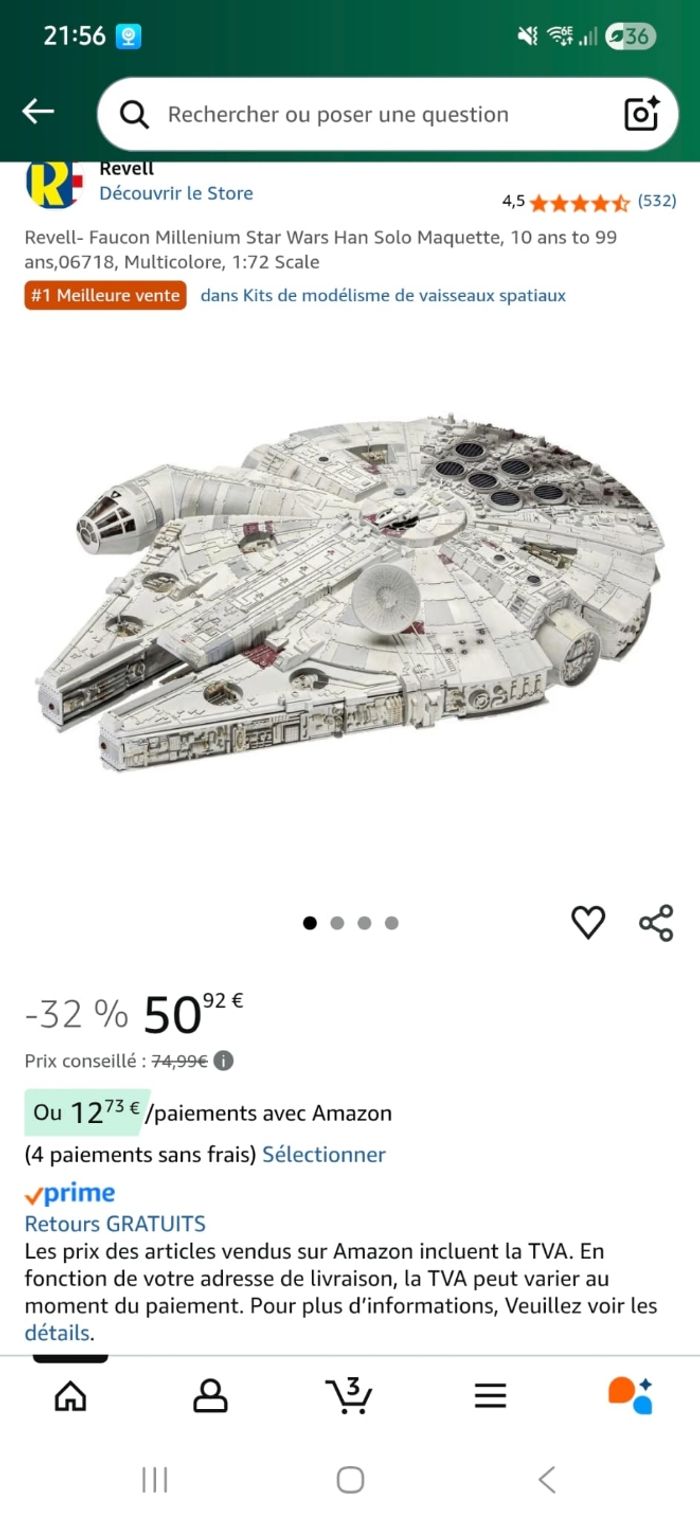700x1518 pixels.
Task: Share this product via share icon
Action: pos(656,922)
